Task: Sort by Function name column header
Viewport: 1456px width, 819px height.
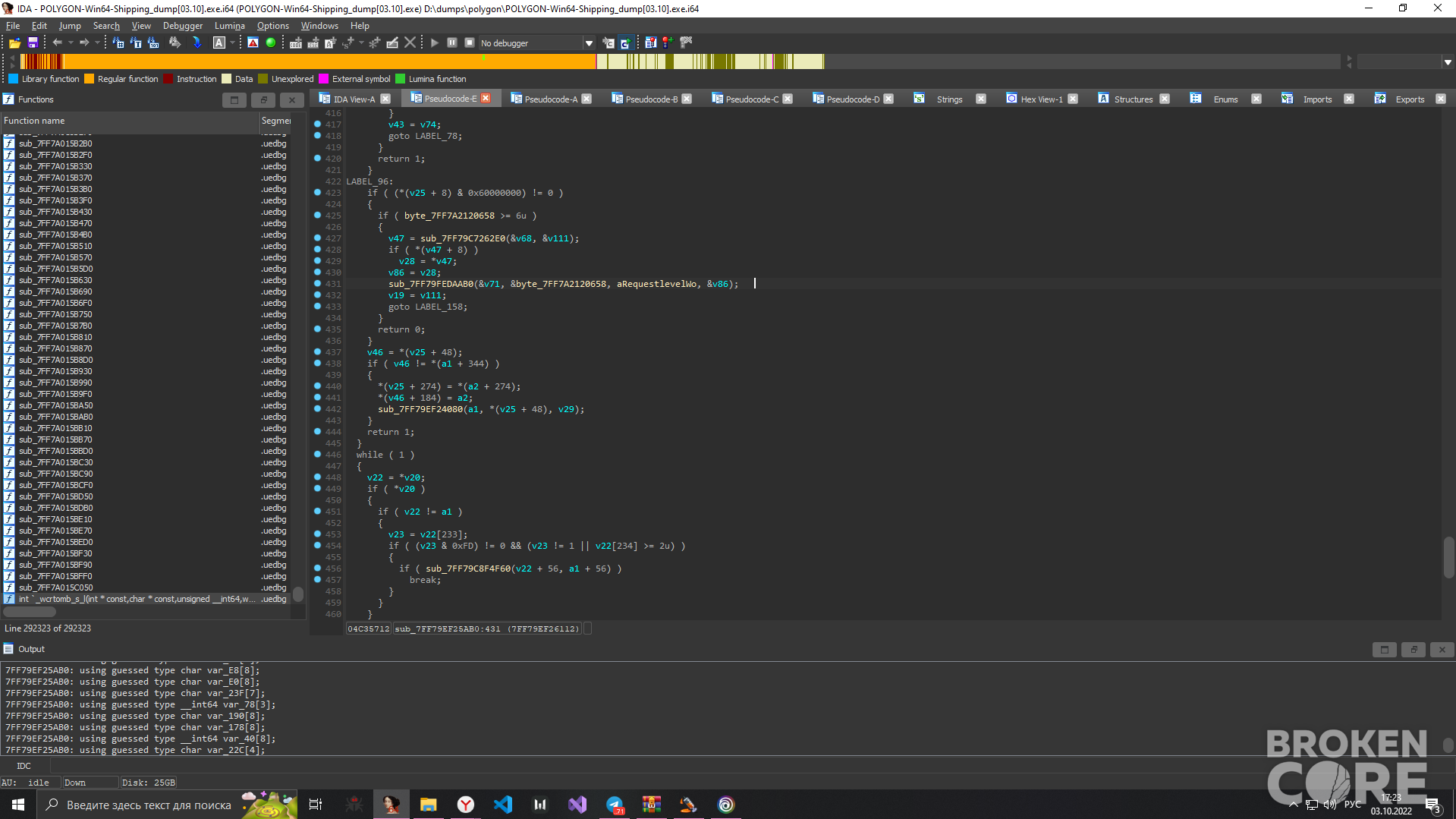Action: (129, 121)
